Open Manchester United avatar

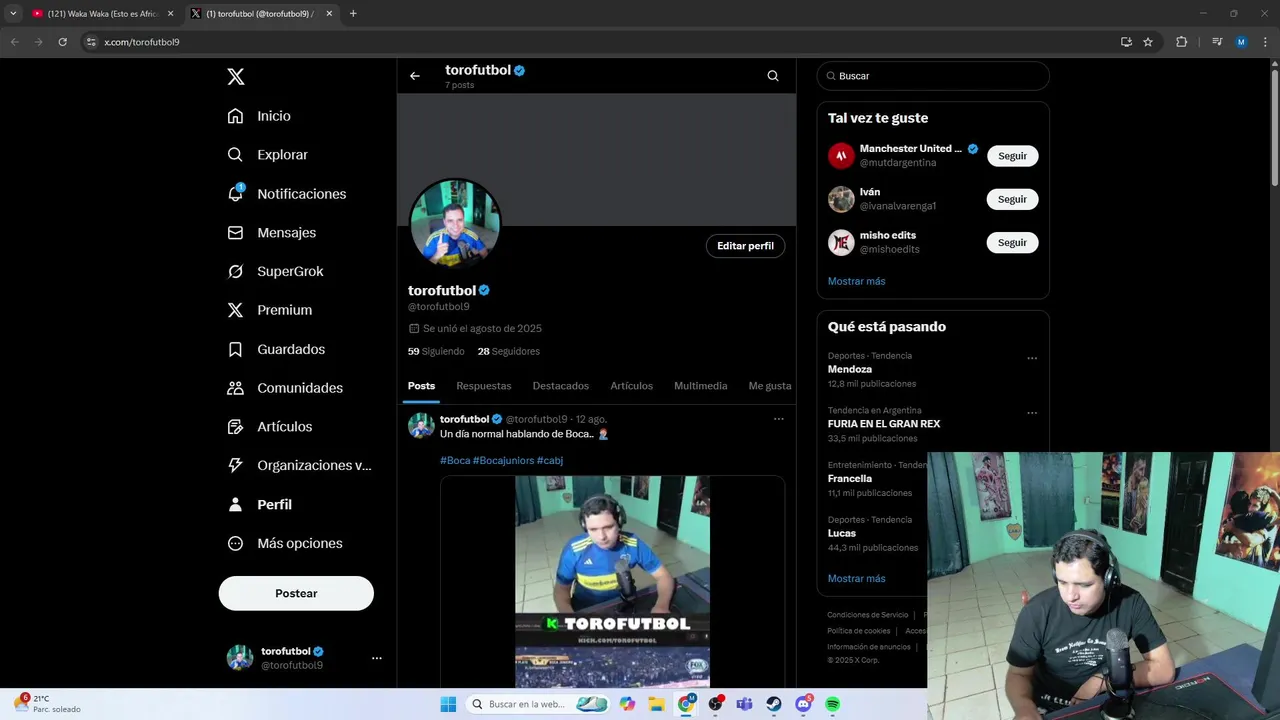point(841,156)
